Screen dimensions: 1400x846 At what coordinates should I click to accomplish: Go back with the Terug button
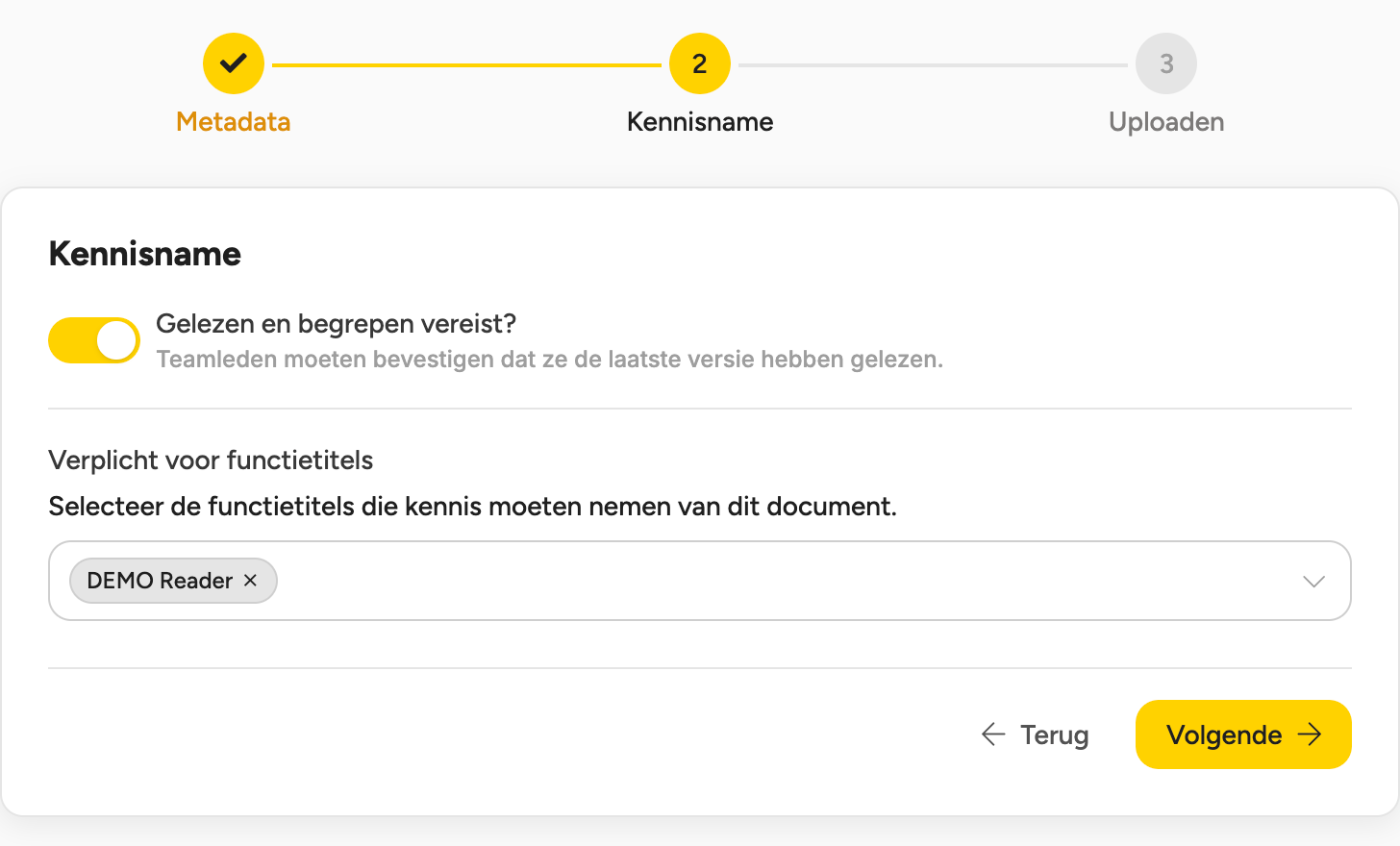pos(1035,735)
